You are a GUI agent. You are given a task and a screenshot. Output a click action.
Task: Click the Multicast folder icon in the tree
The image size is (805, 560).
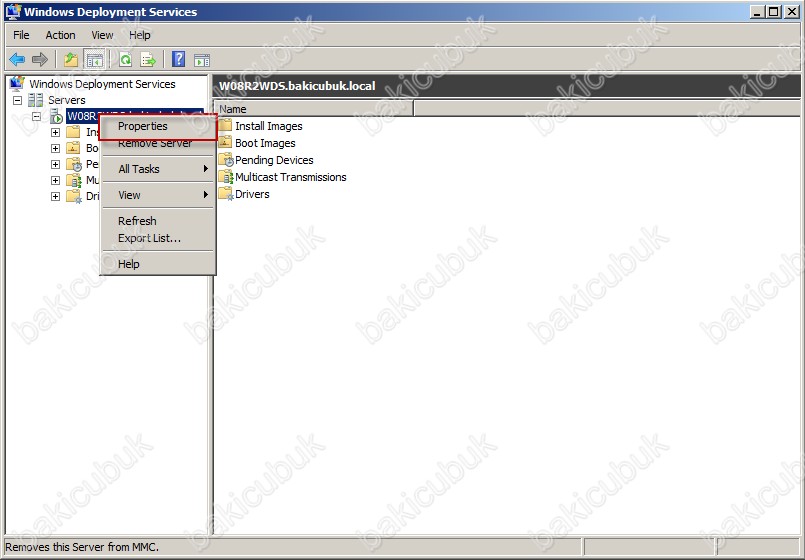74,180
